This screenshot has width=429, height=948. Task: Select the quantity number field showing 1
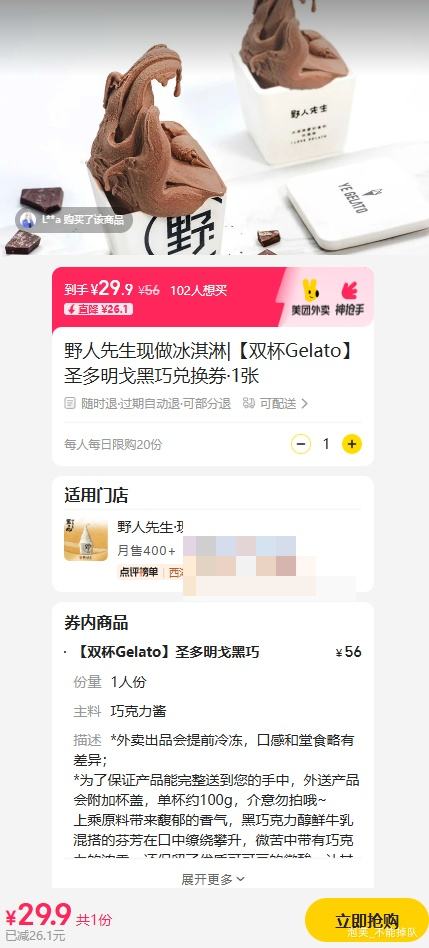pos(326,444)
